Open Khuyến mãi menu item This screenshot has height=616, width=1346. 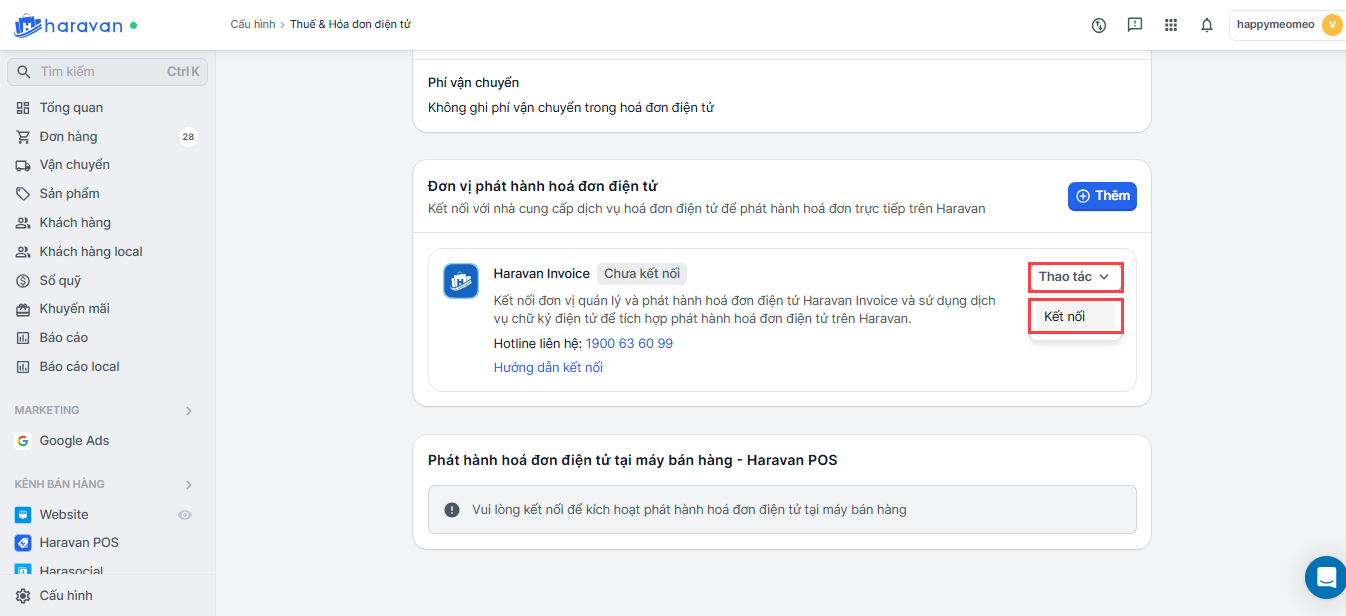coord(75,309)
